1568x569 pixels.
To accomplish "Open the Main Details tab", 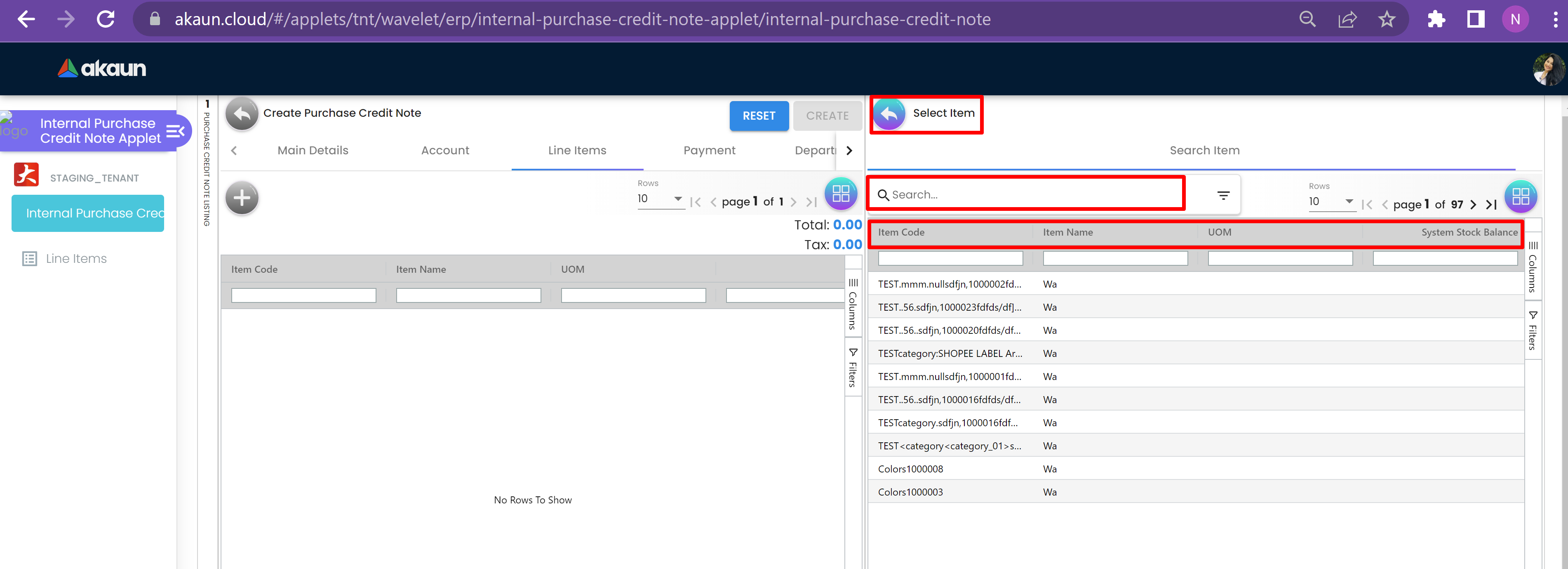I will pyautogui.click(x=313, y=151).
